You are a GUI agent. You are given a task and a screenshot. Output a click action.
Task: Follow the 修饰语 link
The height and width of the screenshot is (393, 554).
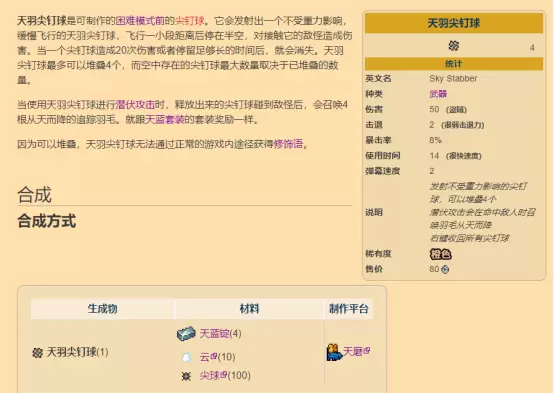pos(288,144)
